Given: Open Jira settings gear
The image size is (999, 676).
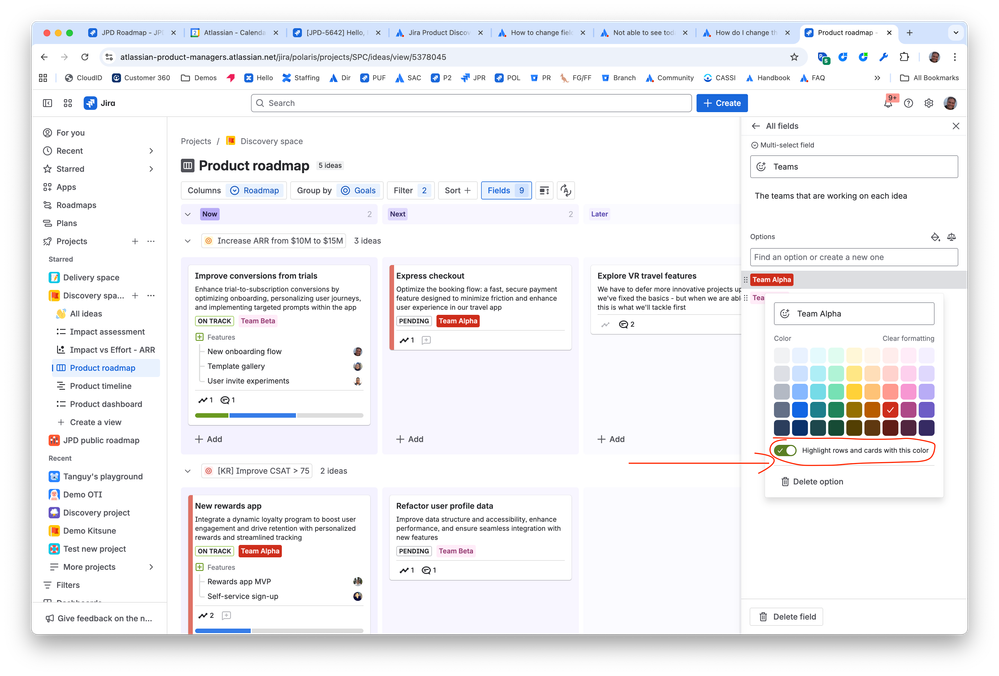Looking at the screenshot, I should click(x=929, y=103).
